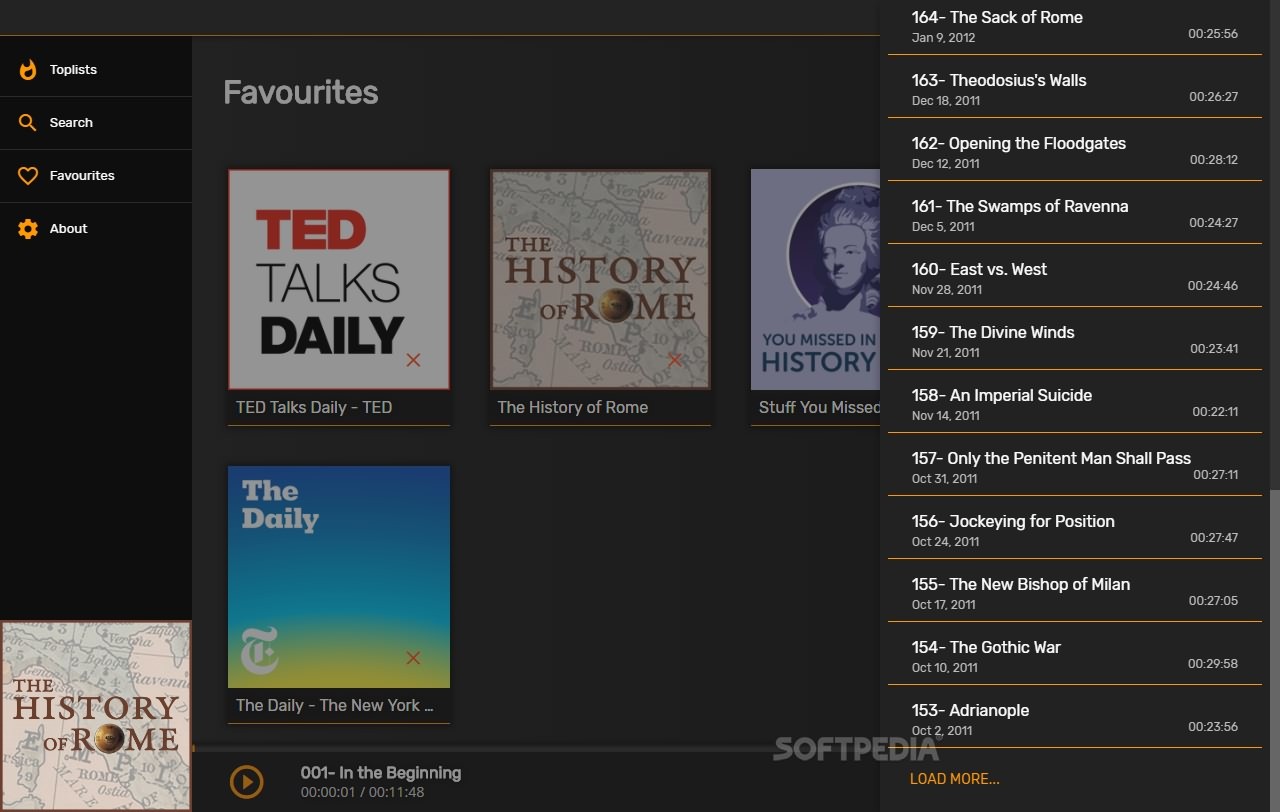The width and height of the screenshot is (1280, 812).
Task: Click the now-playing title '001- In the Beginning'
Action: click(x=381, y=773)
